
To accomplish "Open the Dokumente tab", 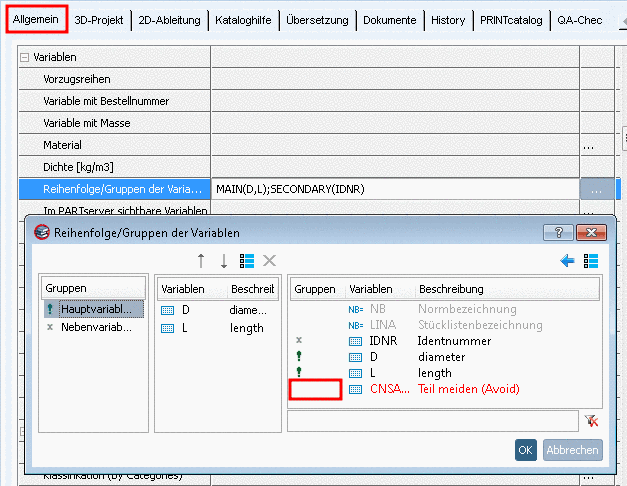I will (x=389, y=20).
